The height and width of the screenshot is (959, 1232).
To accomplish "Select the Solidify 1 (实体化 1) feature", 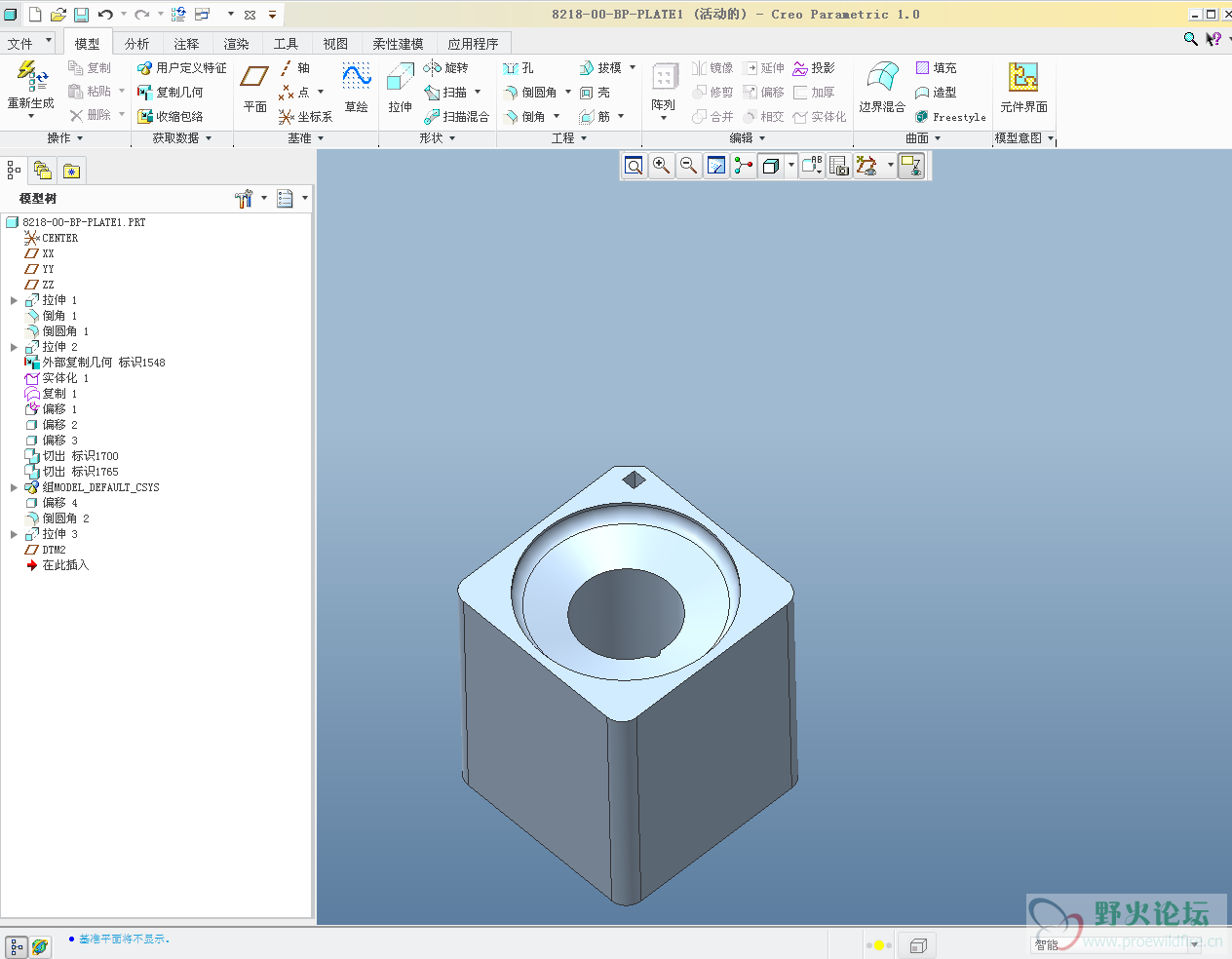I will 58,378.
